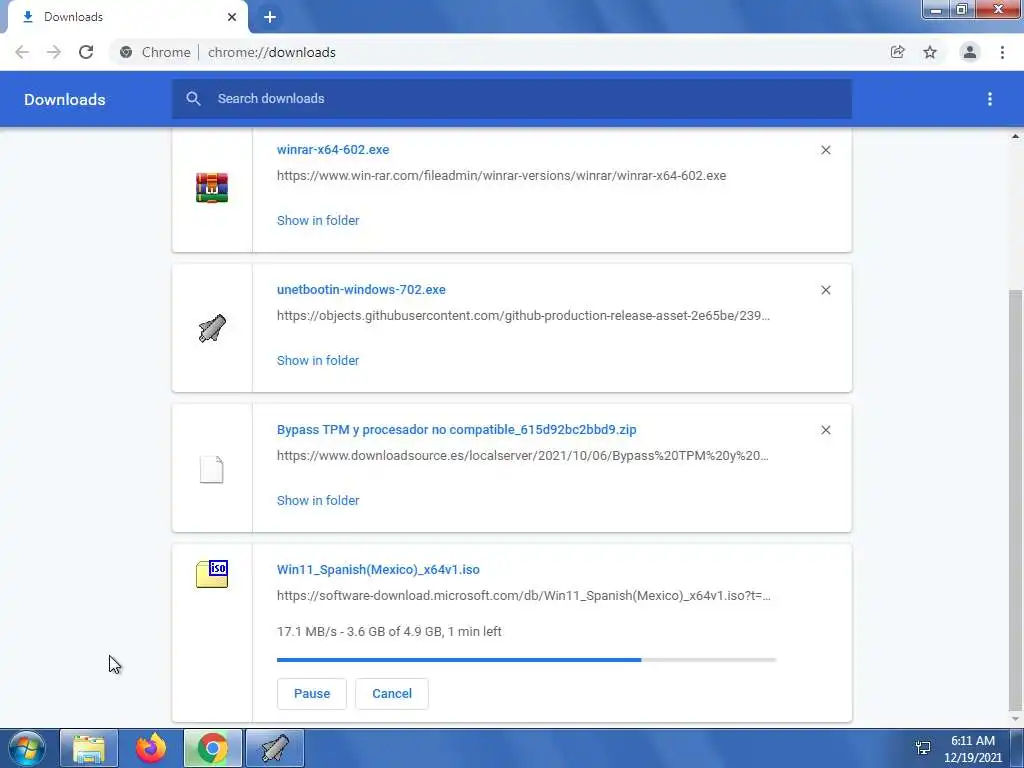
Task: Click the githubusercontent source URL text
Action: tap(523, 315)
